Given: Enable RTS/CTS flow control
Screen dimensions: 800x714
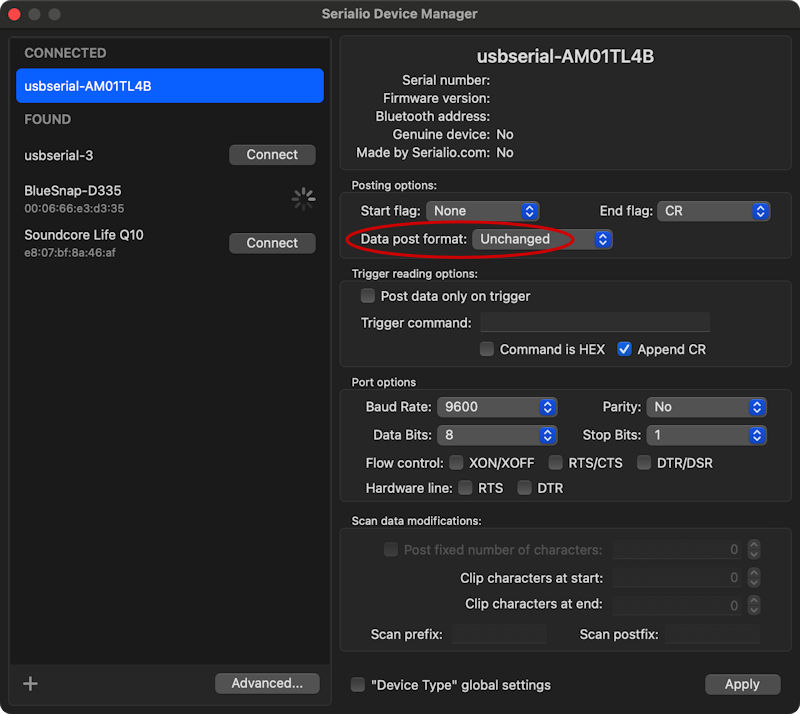Looking at the screenshot, I should 555,462.
